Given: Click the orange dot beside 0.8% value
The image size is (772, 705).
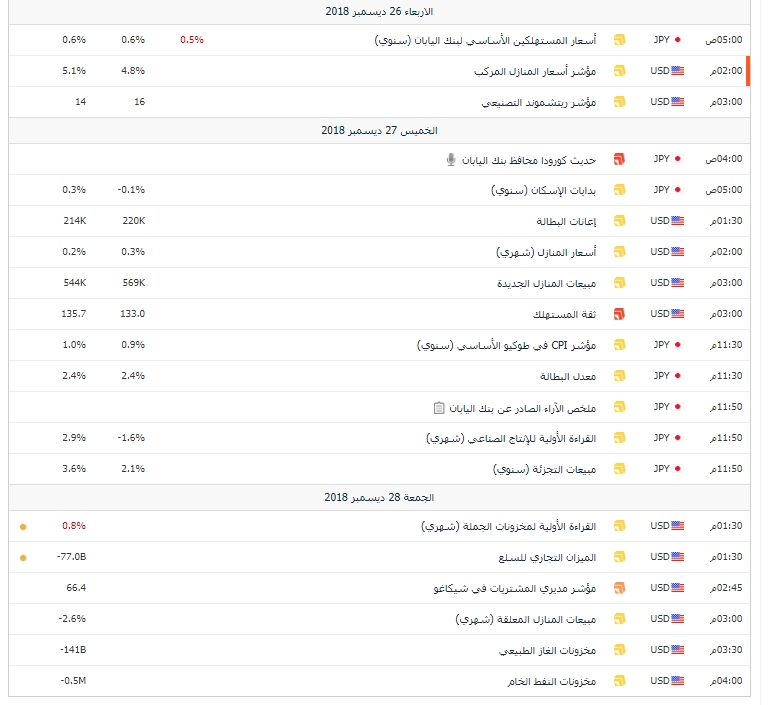Looking at the screenshot, I should pyautogui.click(x=23, y=527).
